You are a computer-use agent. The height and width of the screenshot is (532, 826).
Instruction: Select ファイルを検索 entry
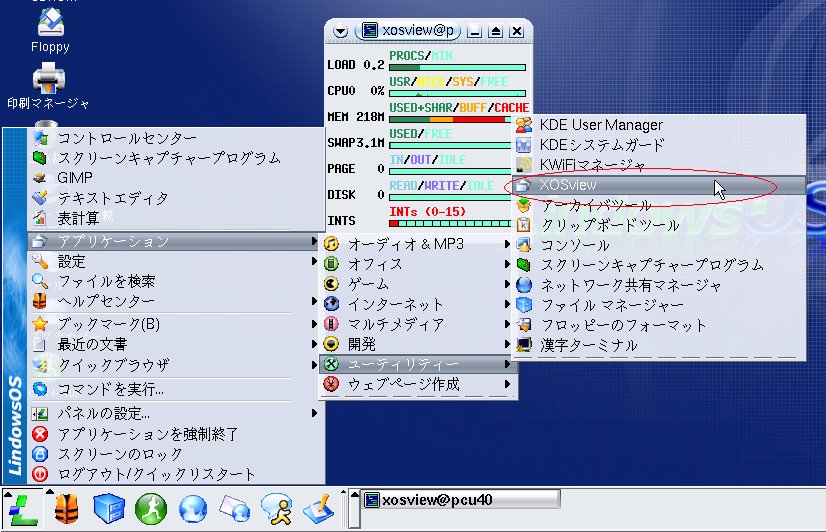tap(175, 281)
